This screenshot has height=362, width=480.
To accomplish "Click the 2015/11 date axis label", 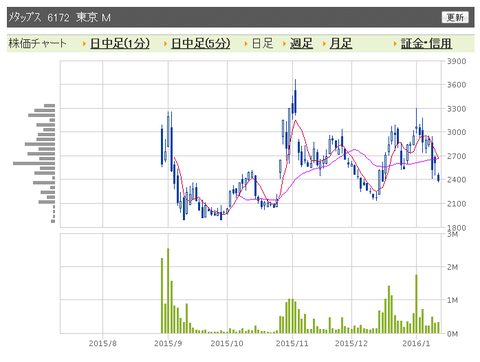I will coord(292,343).
